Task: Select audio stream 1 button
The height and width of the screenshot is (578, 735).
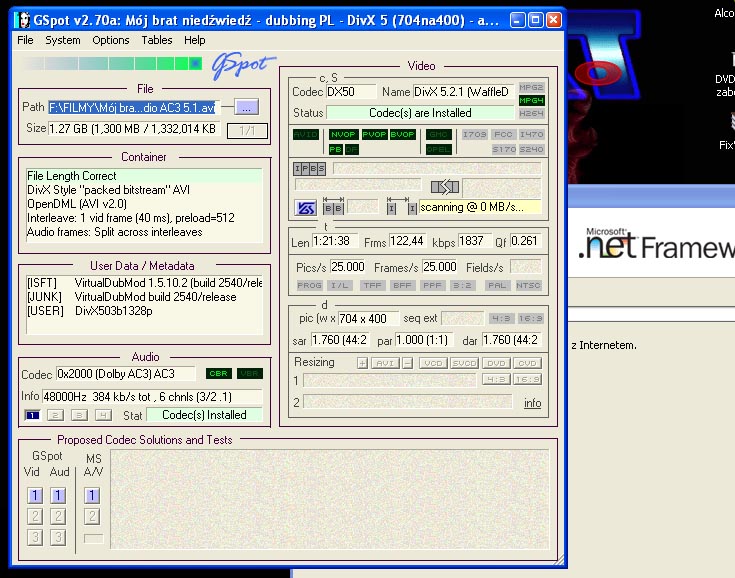Action: 32,415
